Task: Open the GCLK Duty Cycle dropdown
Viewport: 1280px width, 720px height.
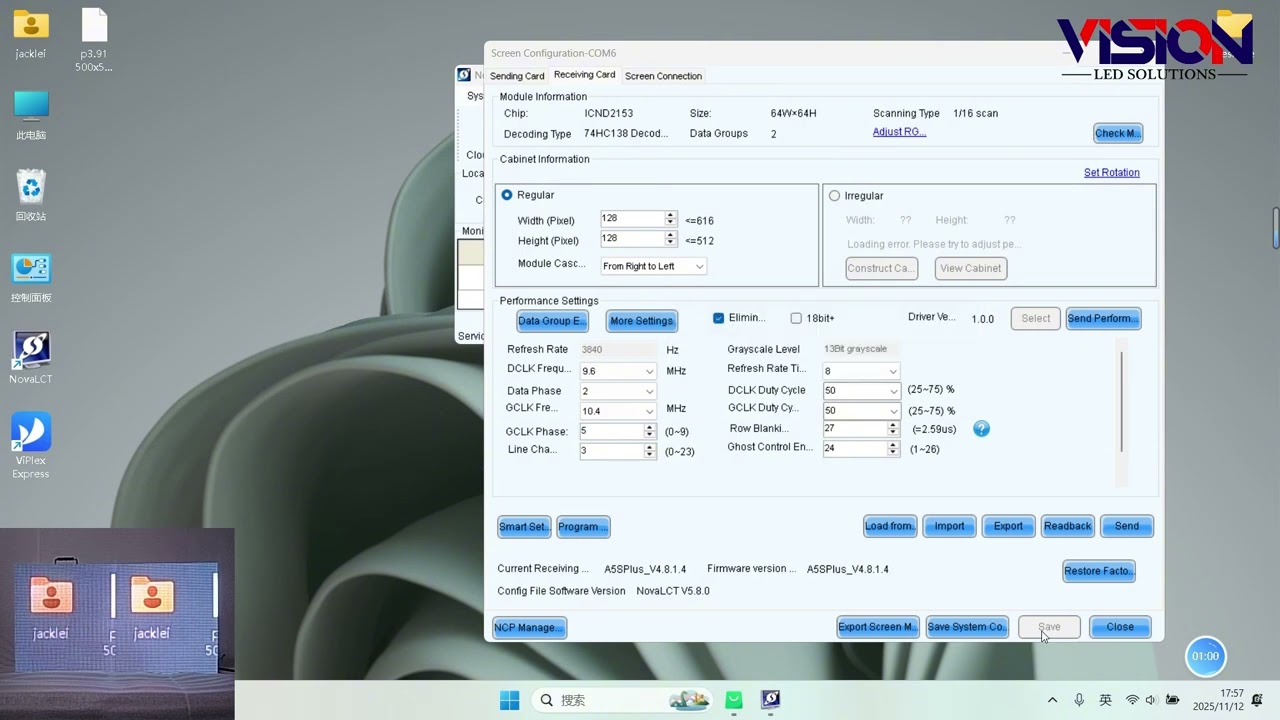Action: click(861, 410)
